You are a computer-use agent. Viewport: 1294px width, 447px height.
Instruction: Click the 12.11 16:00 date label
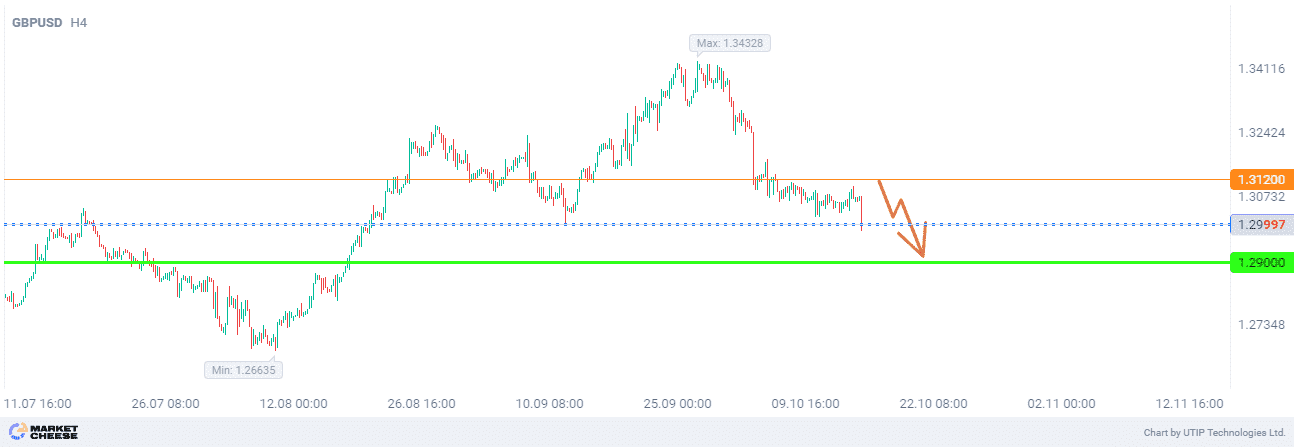[x=1191, y=404]
